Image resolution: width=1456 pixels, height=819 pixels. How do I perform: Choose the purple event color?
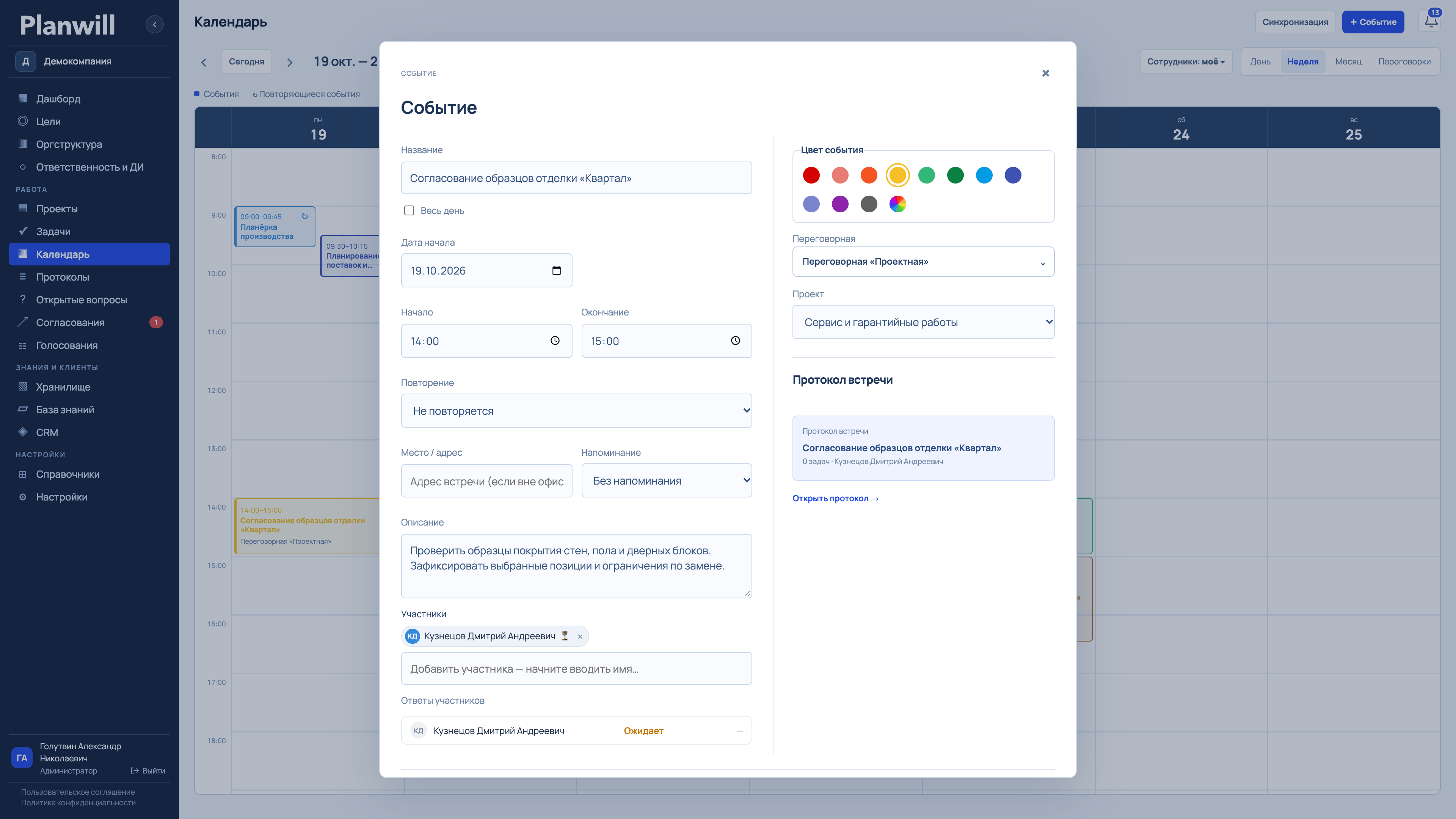point(840,204)
